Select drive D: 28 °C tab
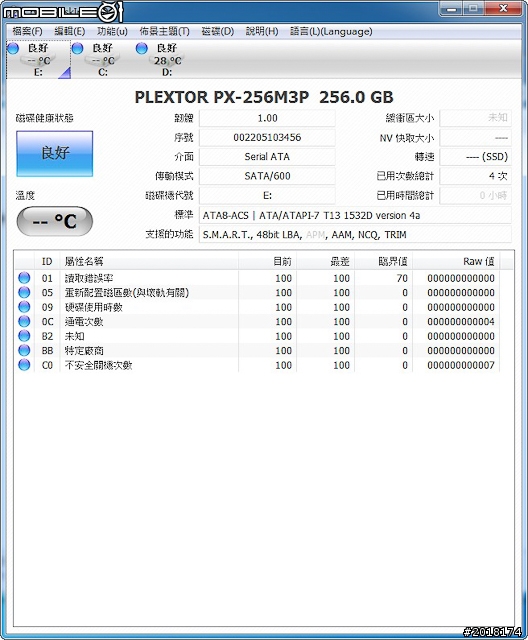 pyautogui.click(x=167, y=60)
